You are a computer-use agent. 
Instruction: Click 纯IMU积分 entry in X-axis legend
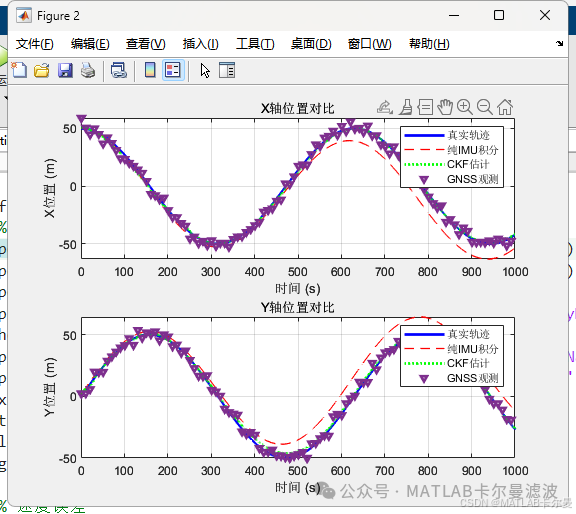(451, 150)
